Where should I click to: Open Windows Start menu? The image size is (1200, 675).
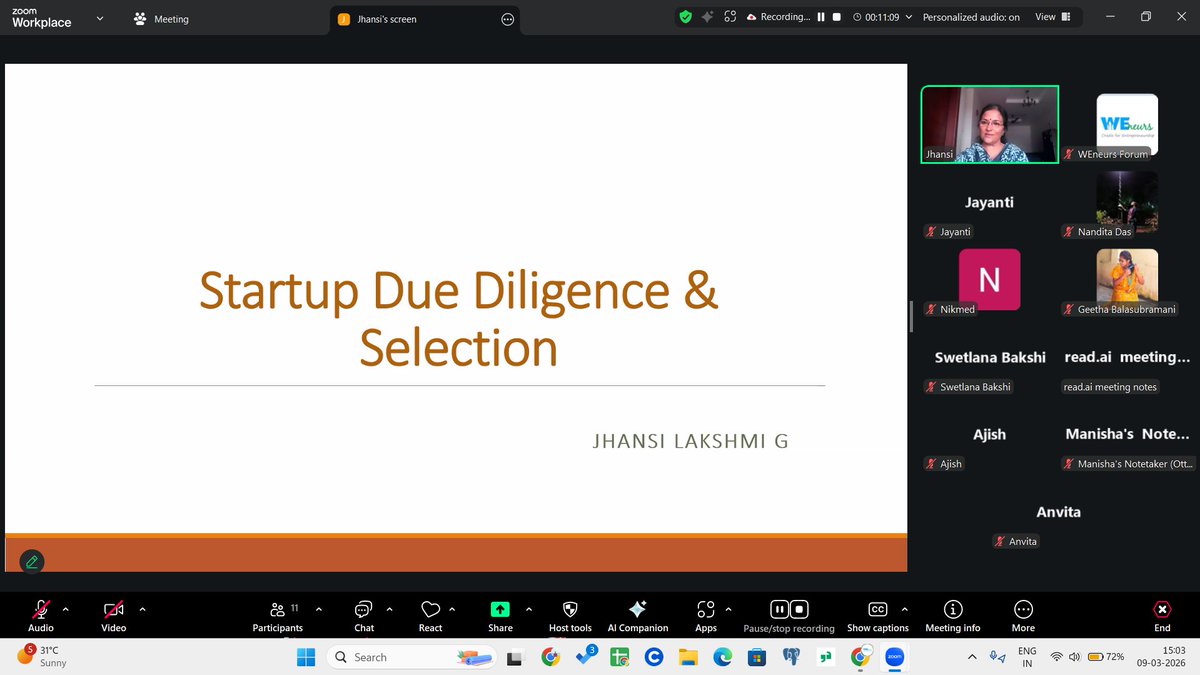pyautogui.click(x=306, y=657)
